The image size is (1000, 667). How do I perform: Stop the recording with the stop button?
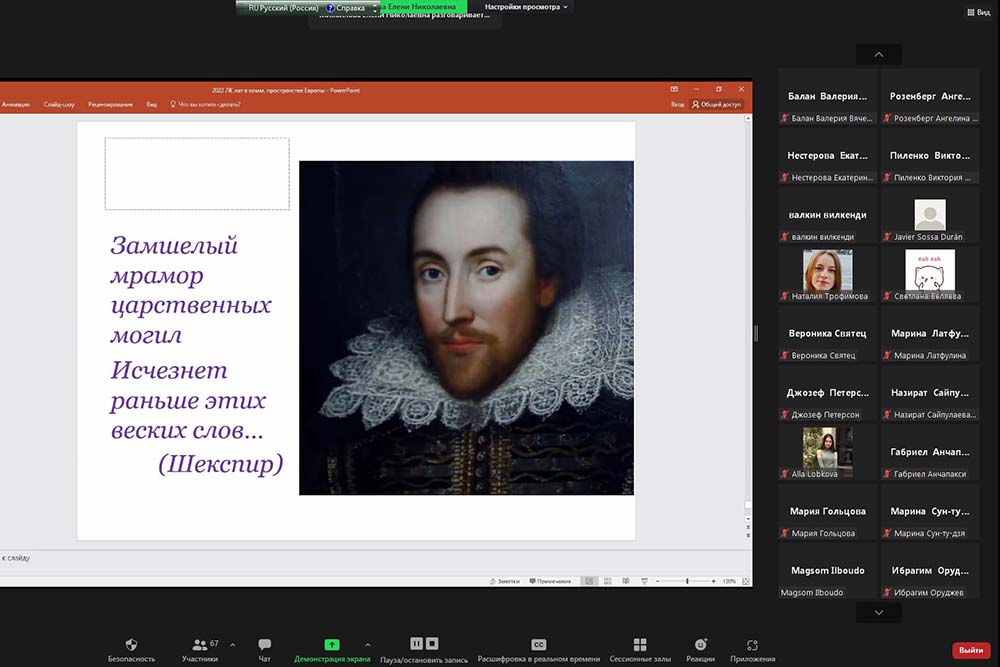click(x=431, y=643)
